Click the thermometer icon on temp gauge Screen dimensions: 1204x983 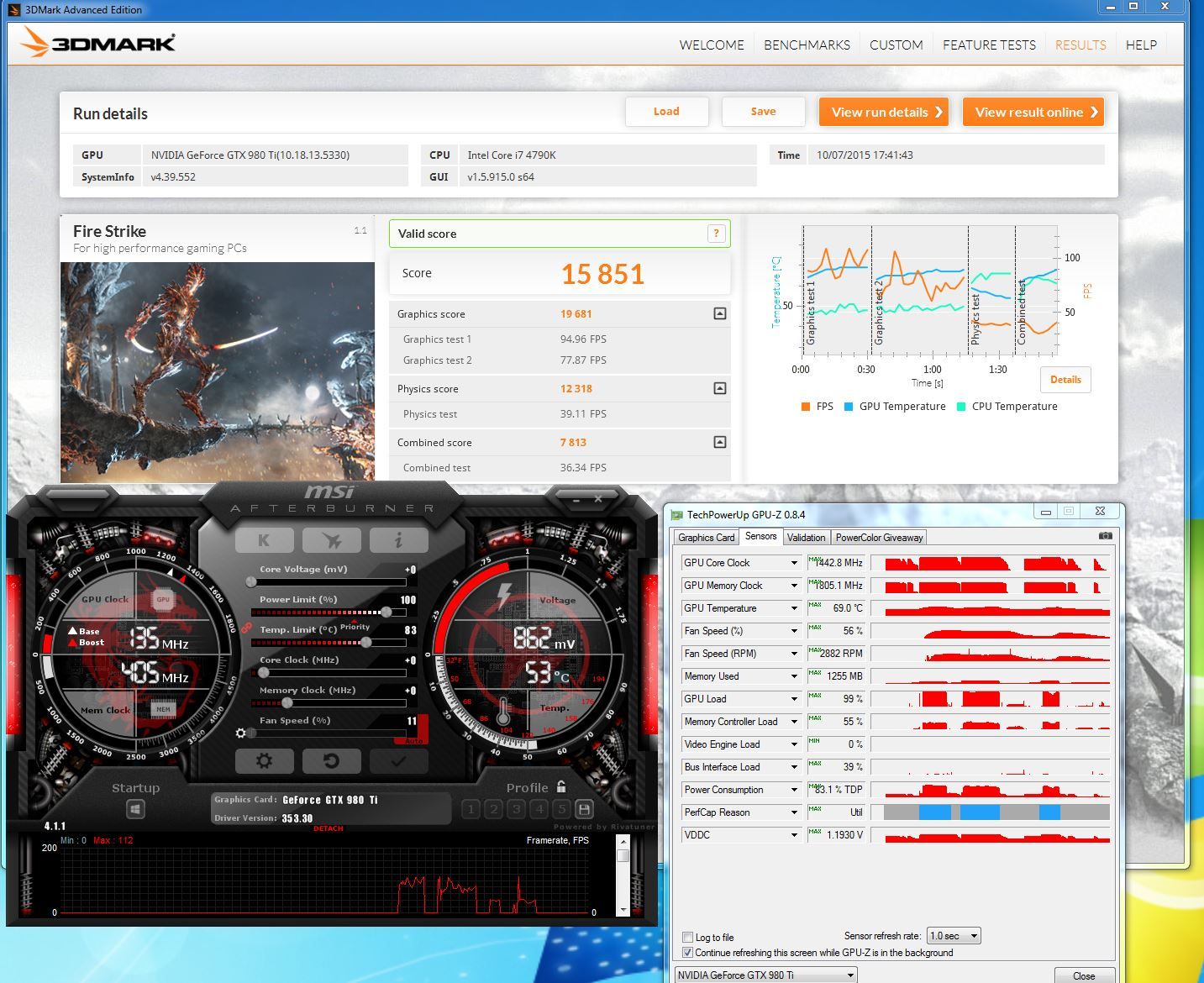(502, 710)
